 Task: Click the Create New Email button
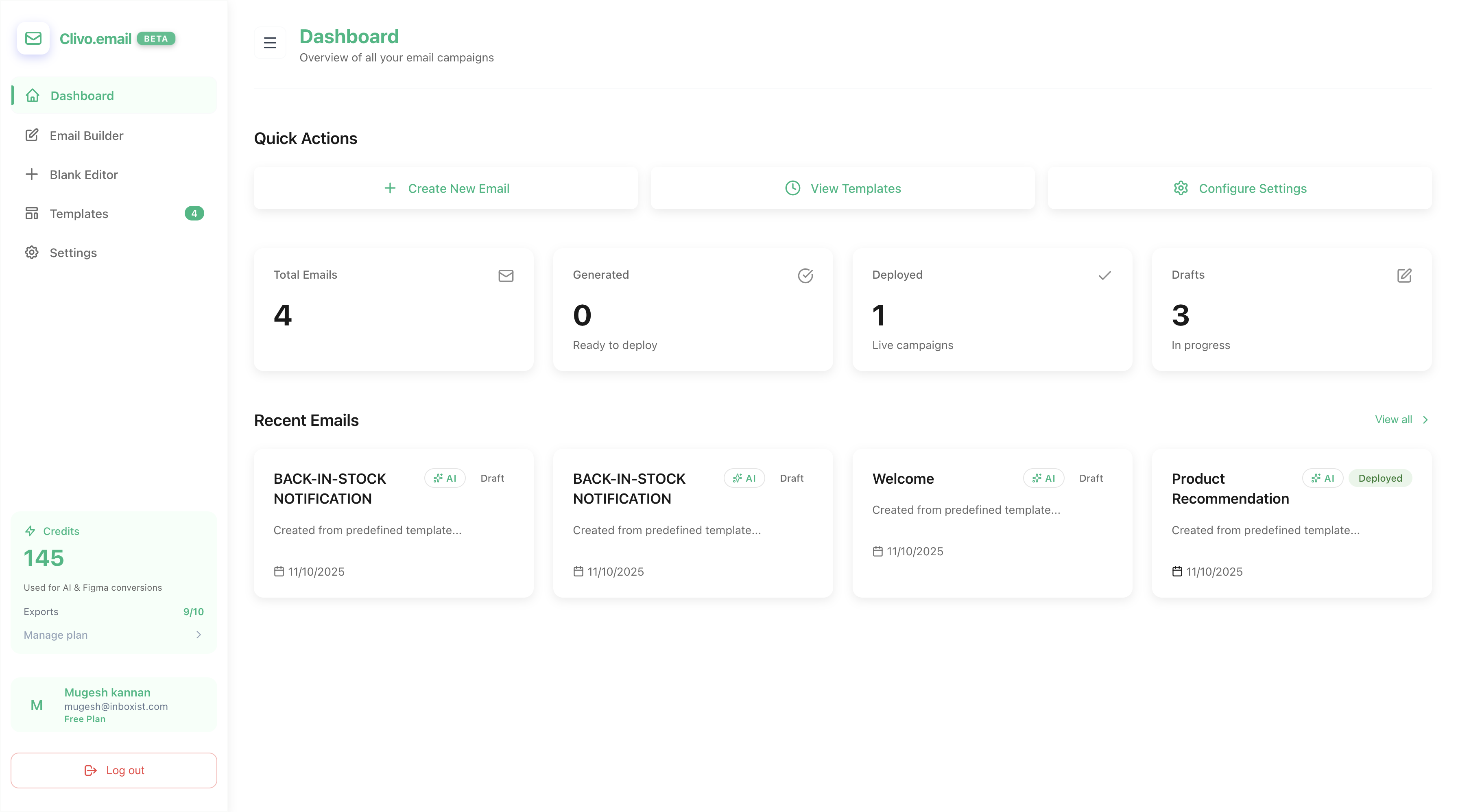coord(446,188)
